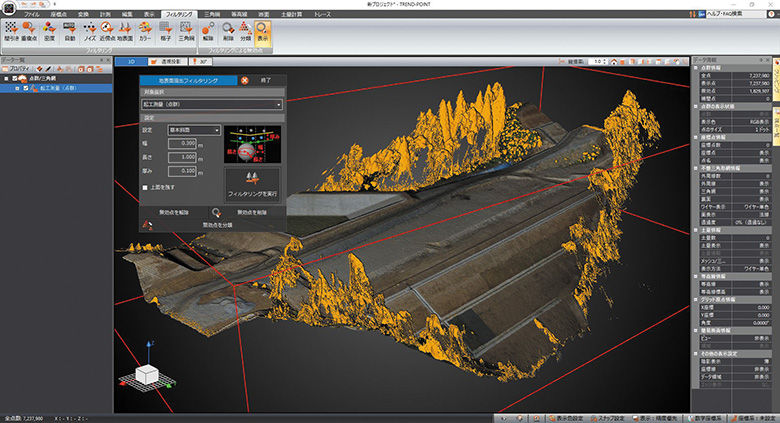
Task: Click the help question mark icon
Action: [771, 14]
